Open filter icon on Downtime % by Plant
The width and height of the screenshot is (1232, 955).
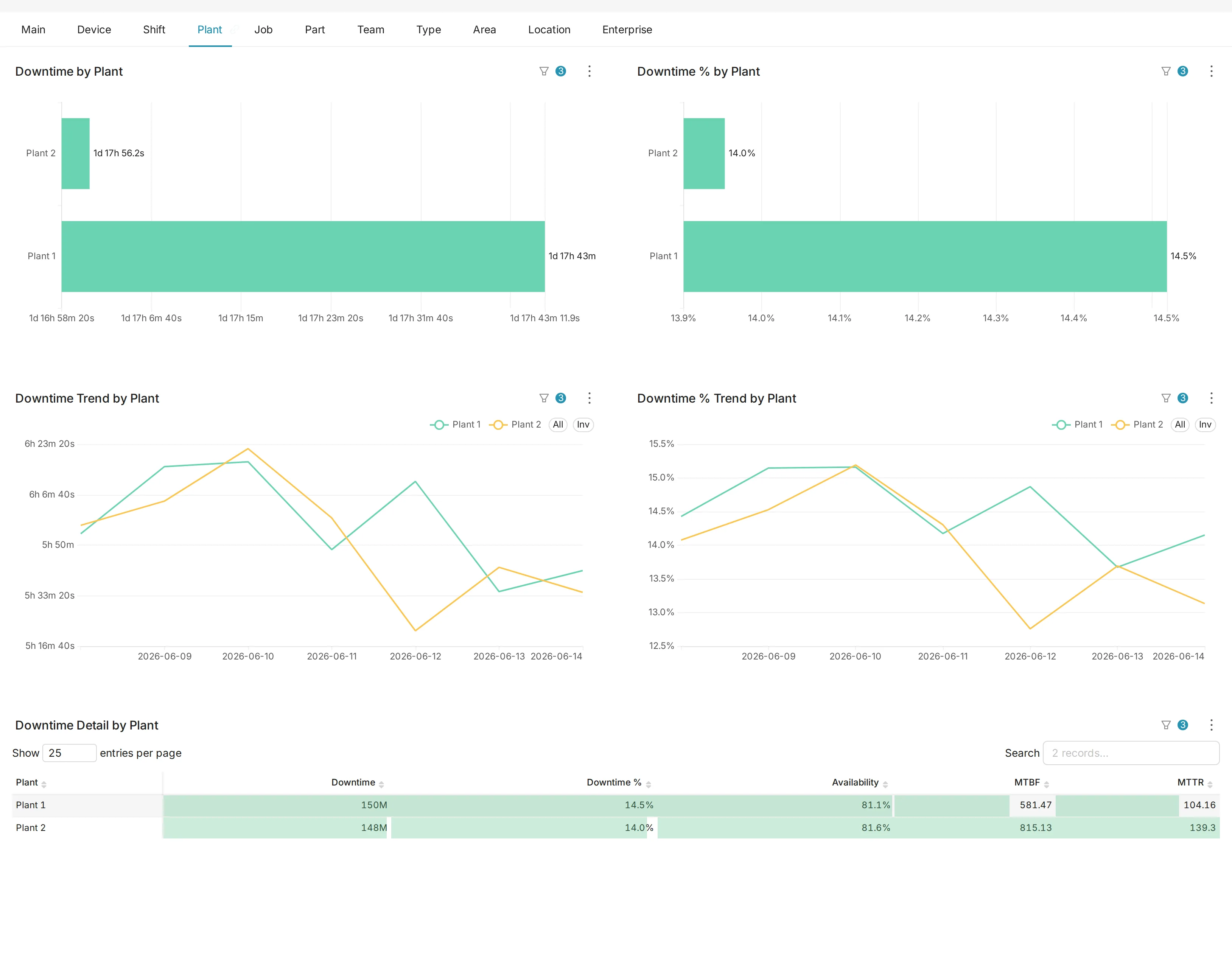(1166, 71)
